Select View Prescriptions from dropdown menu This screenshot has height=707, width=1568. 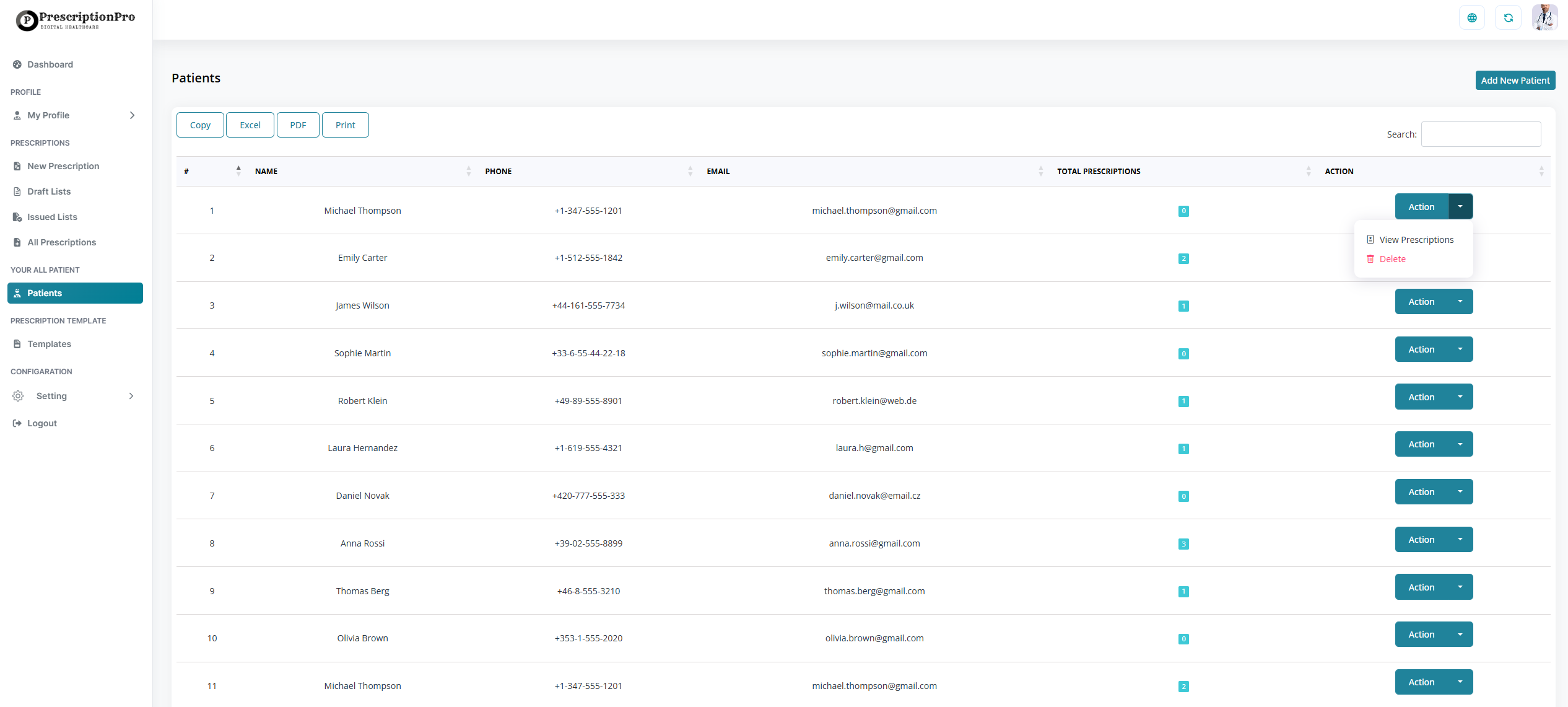1416,240
